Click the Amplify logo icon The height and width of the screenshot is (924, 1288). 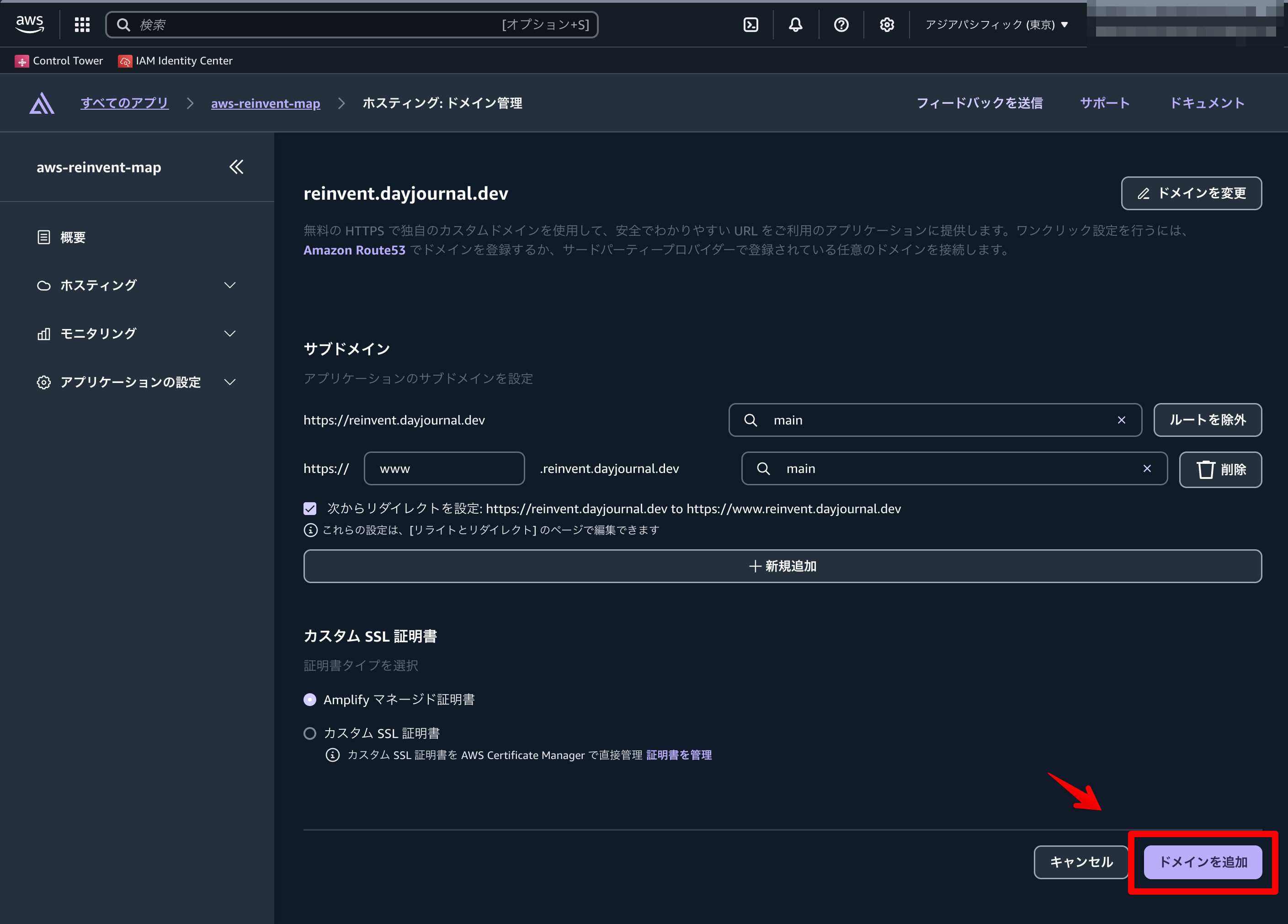pos(42,103)
